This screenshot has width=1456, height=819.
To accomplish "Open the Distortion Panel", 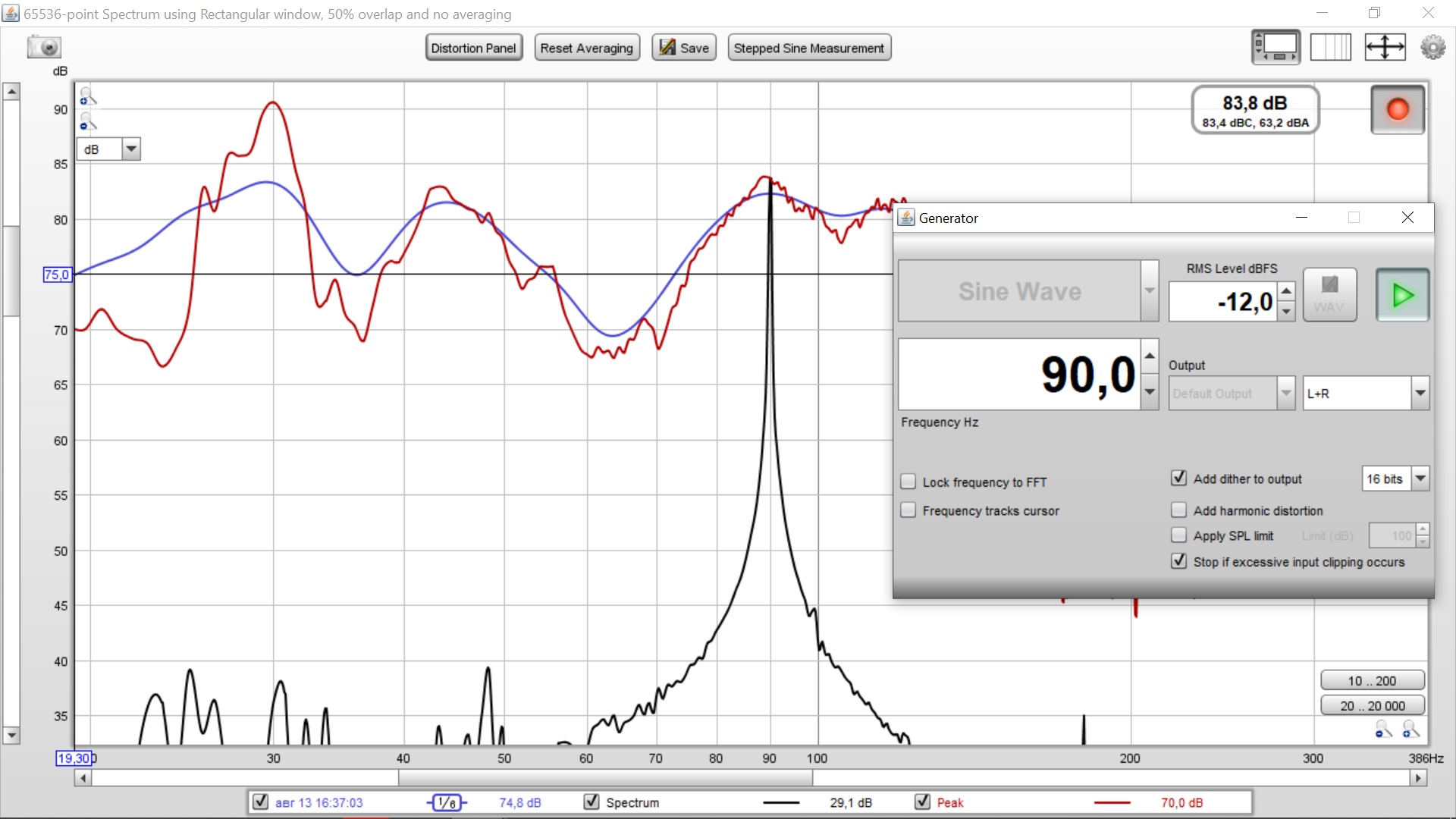I will pos(473,48).
